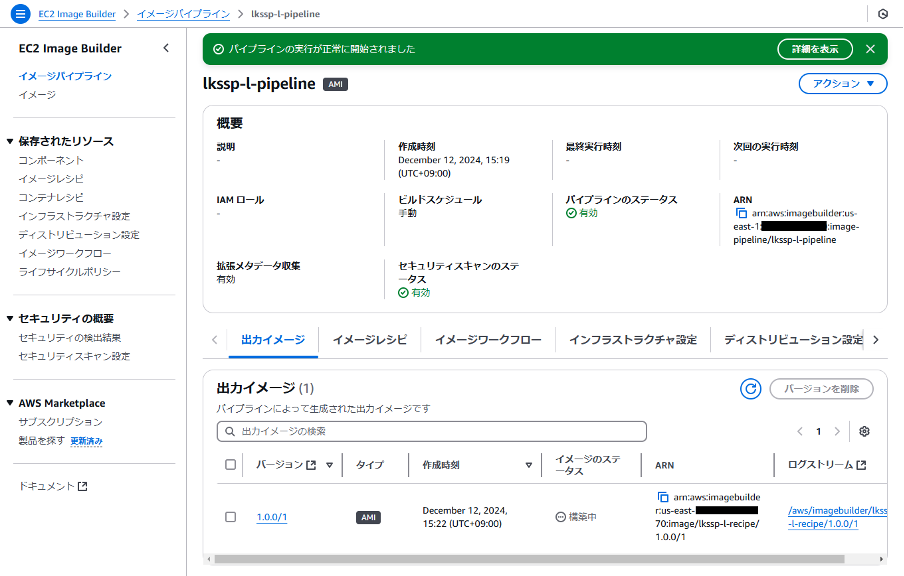Screen dimensions: 904x576
Task: Switch to the ディストリビューション設定 tab
Action: tap(793, 340)
